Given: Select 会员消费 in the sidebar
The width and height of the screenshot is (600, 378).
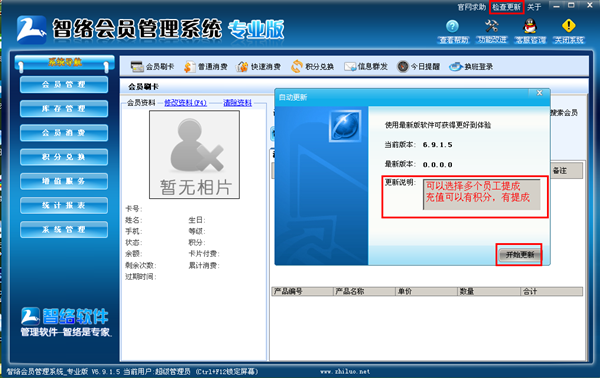Looking at the screenshot, I should click(x=64, y=133).
